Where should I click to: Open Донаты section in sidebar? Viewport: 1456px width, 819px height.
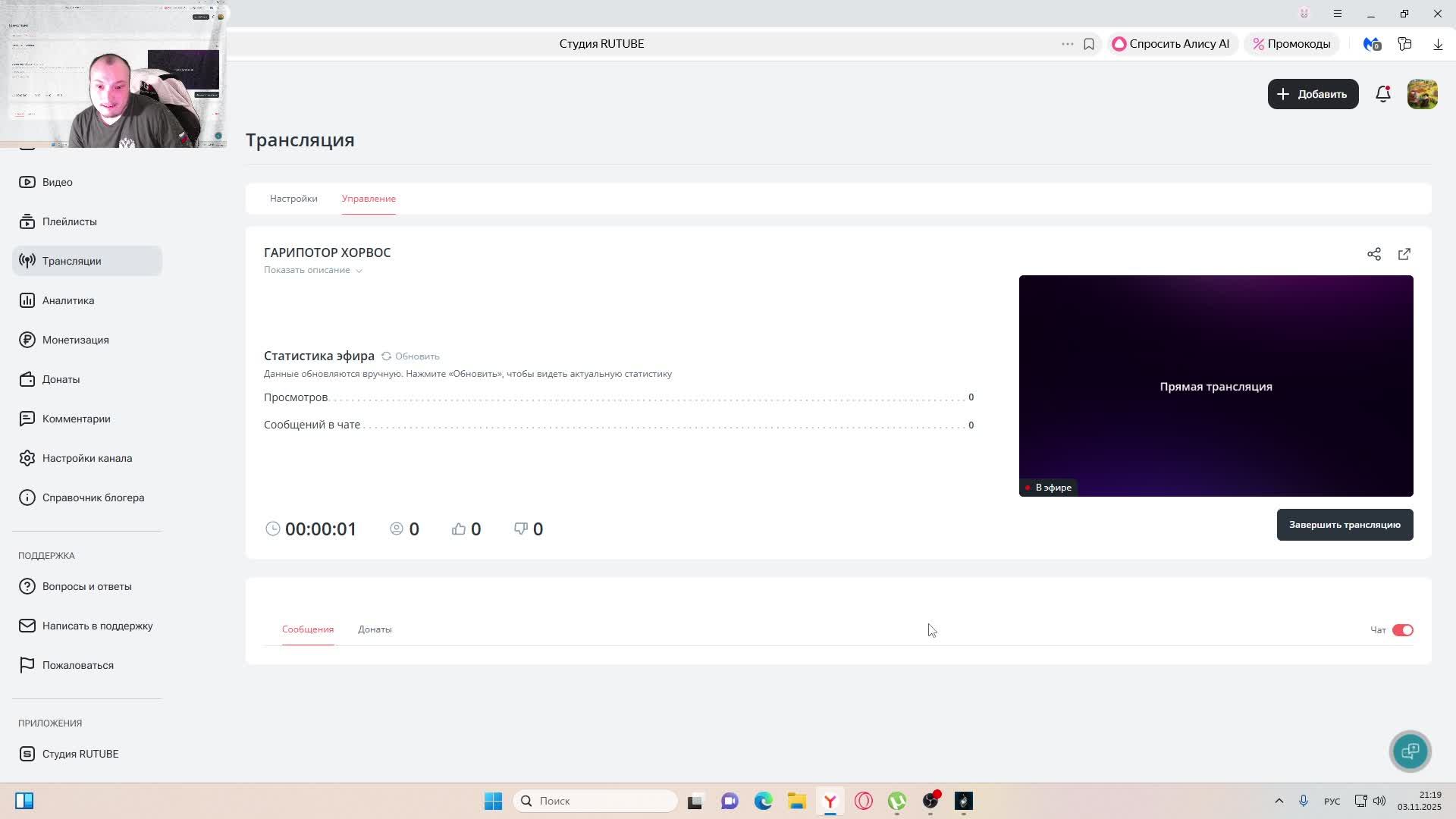point(61,379)
